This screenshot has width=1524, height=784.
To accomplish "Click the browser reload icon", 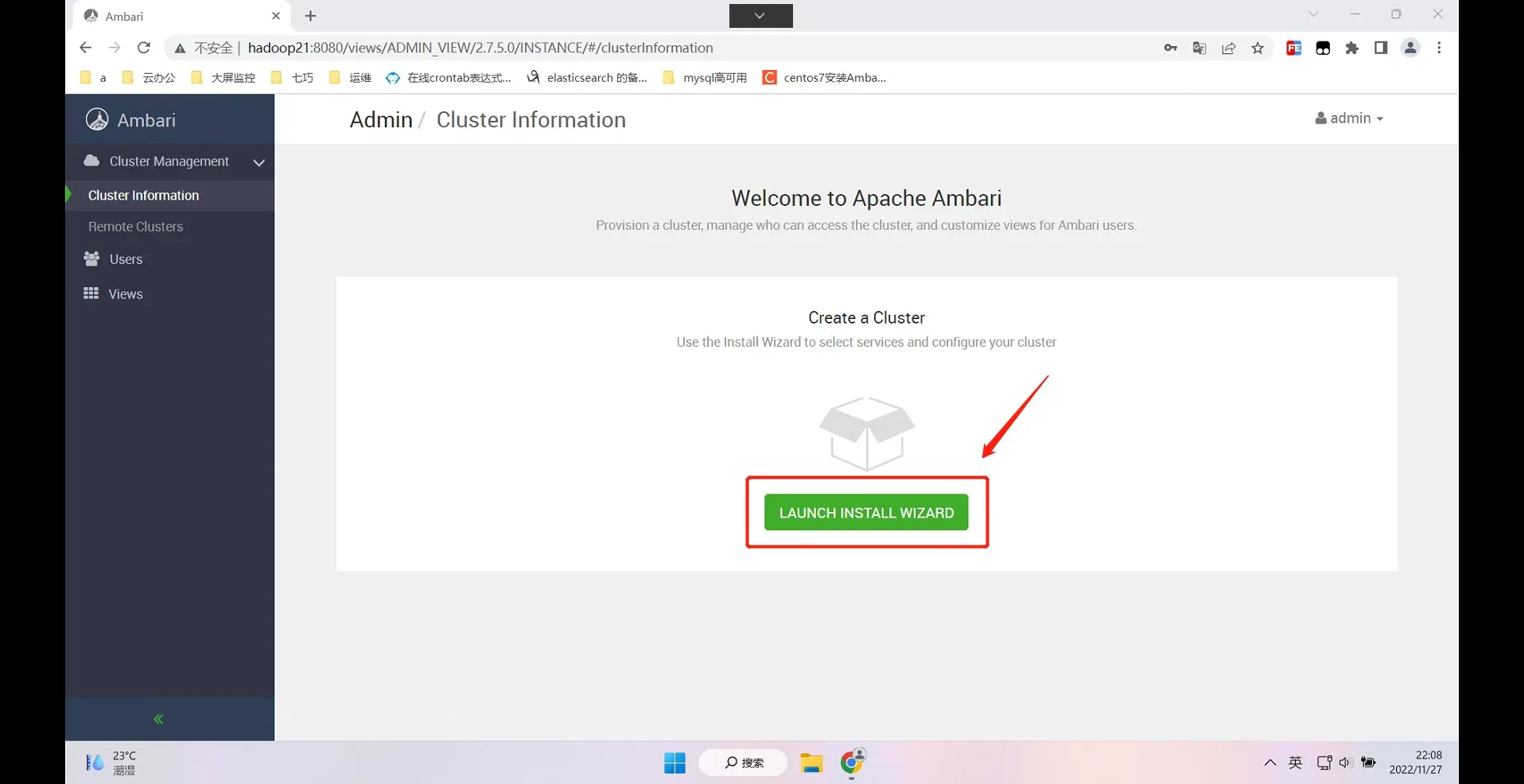I will [x=144, y=48].
